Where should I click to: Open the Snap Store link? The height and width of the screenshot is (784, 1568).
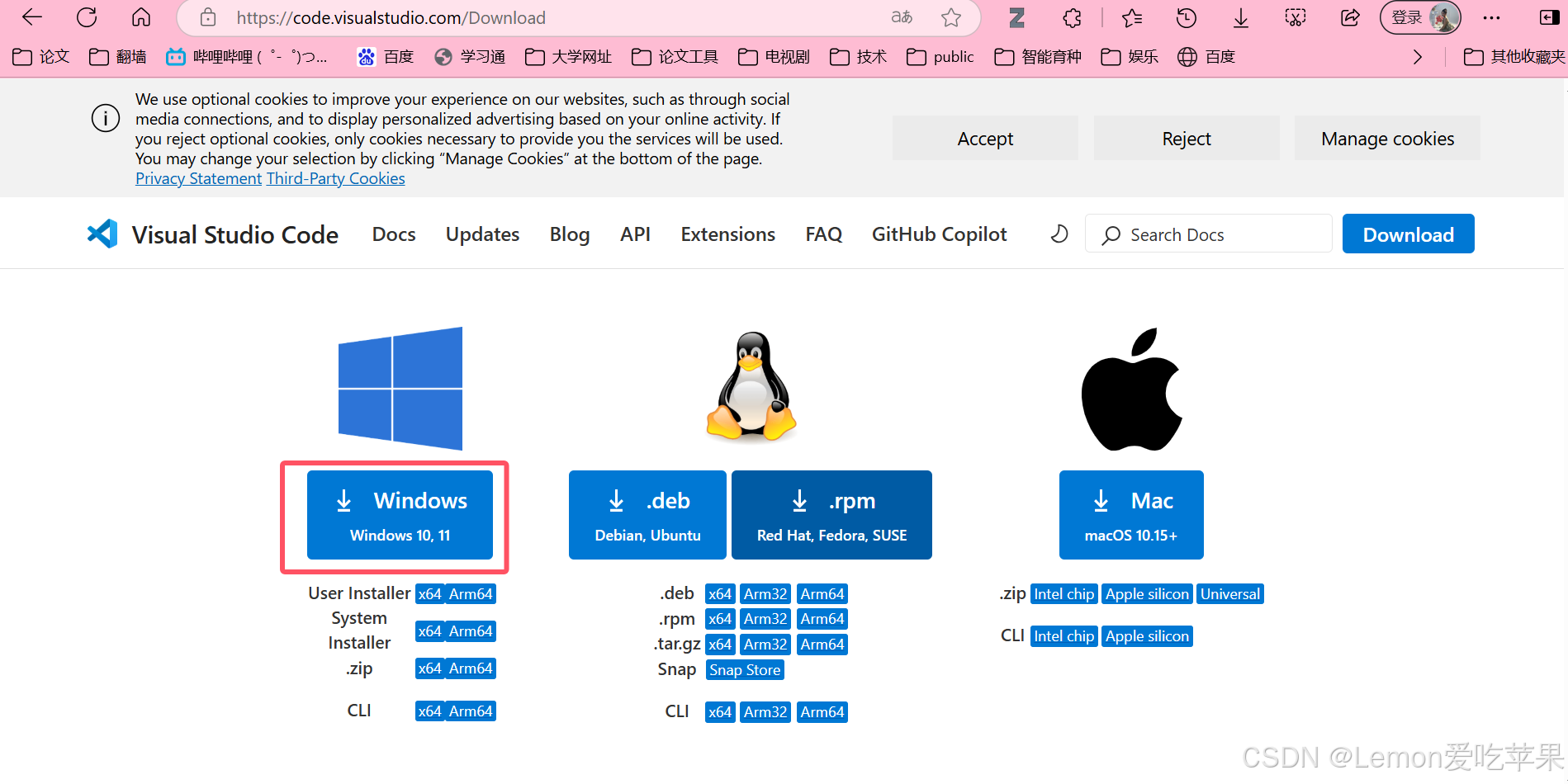(x=745, y=670)
